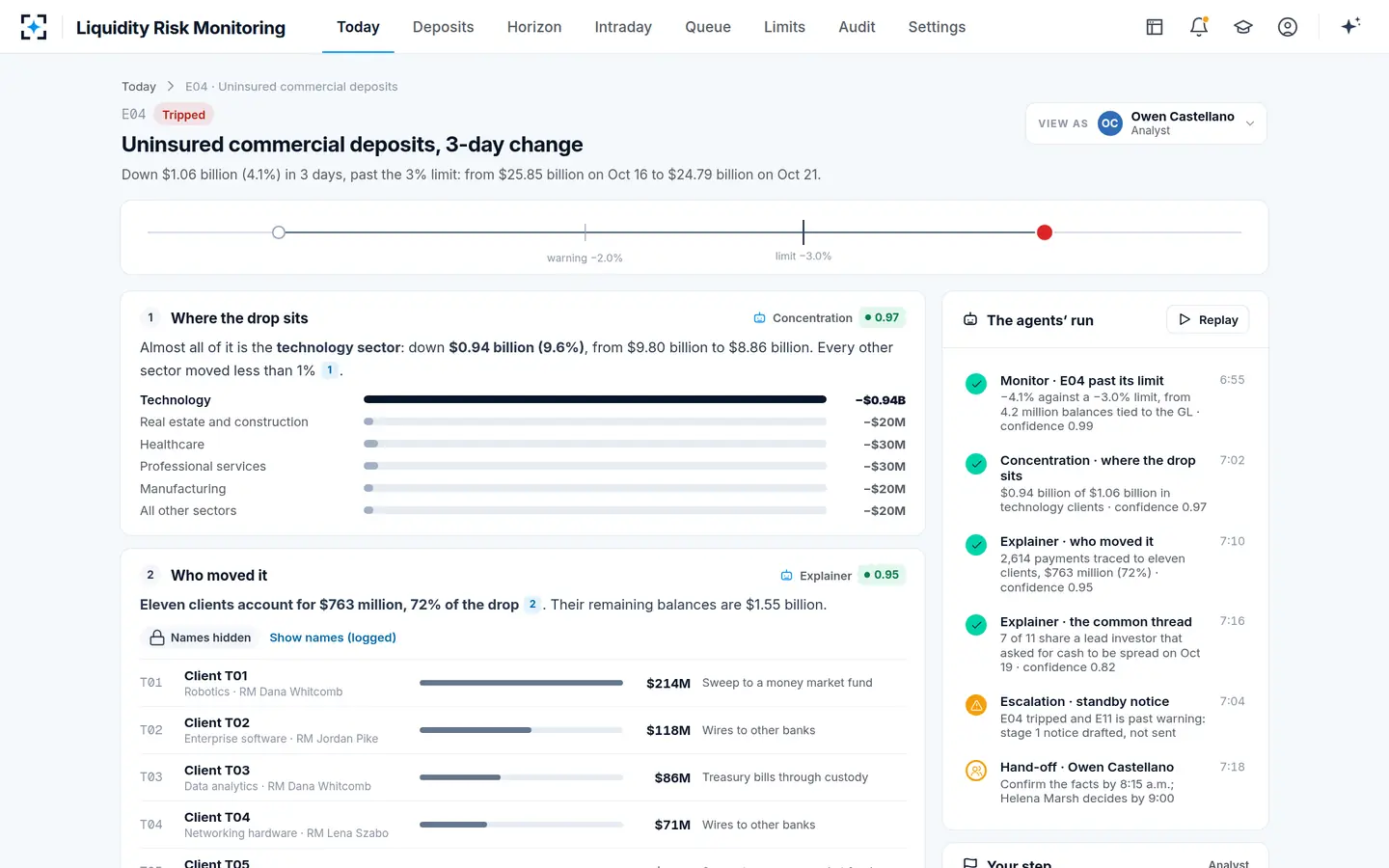Click the Concentration agent icon
Image resolution: width=1389 pixels, height=868 pixels.
[x=759, y=318]
